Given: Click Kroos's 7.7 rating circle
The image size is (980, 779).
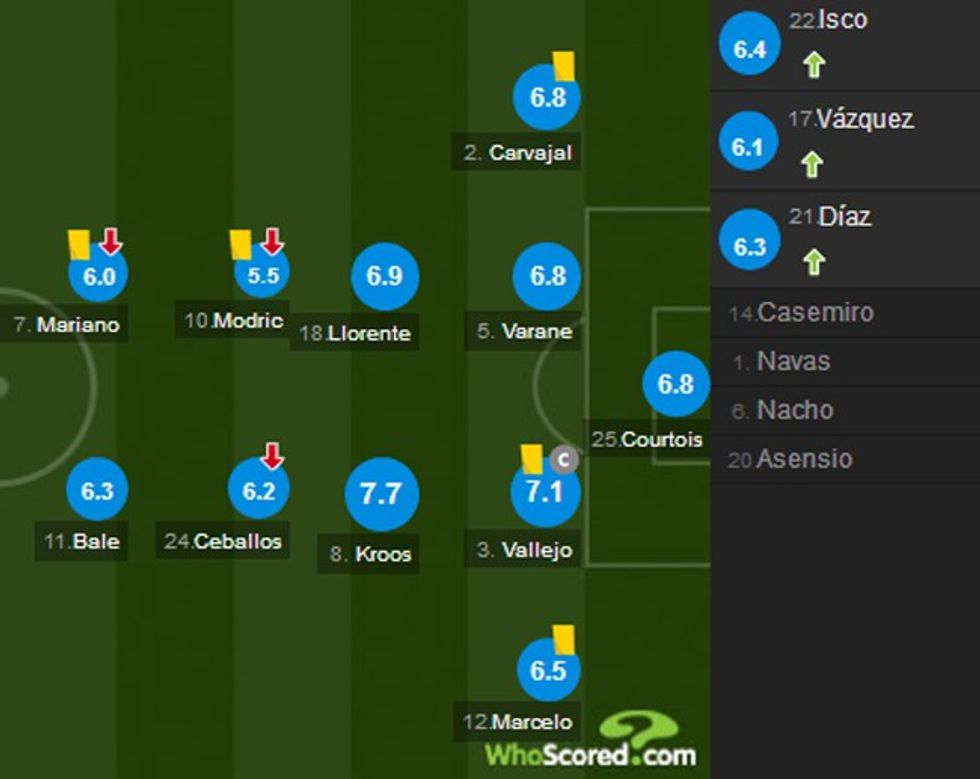Looking at the screenshot, I should [x=381, y=494].
